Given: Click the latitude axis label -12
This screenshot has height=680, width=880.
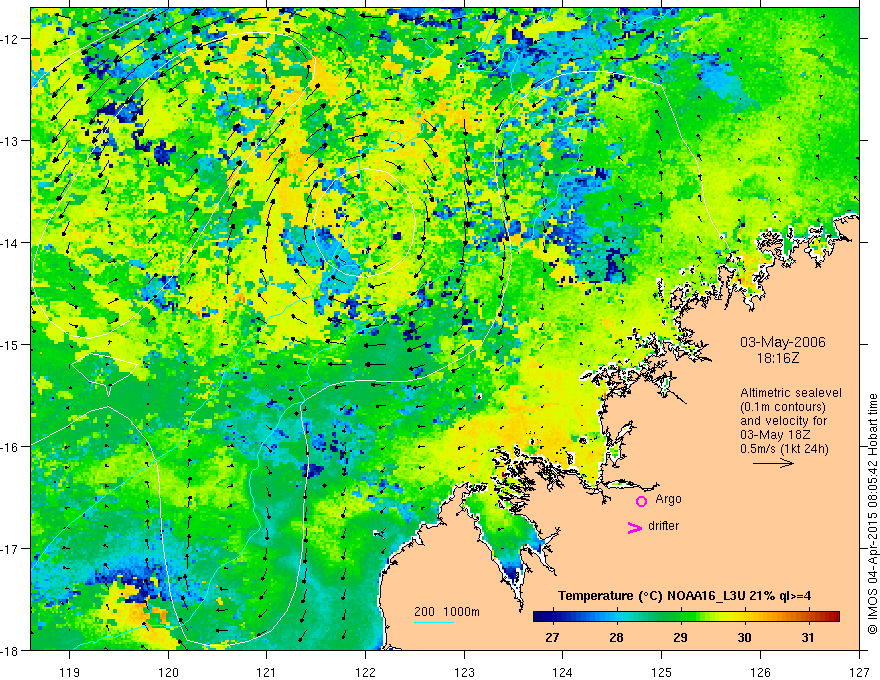Looking at the screenshot, I should 11,39.
